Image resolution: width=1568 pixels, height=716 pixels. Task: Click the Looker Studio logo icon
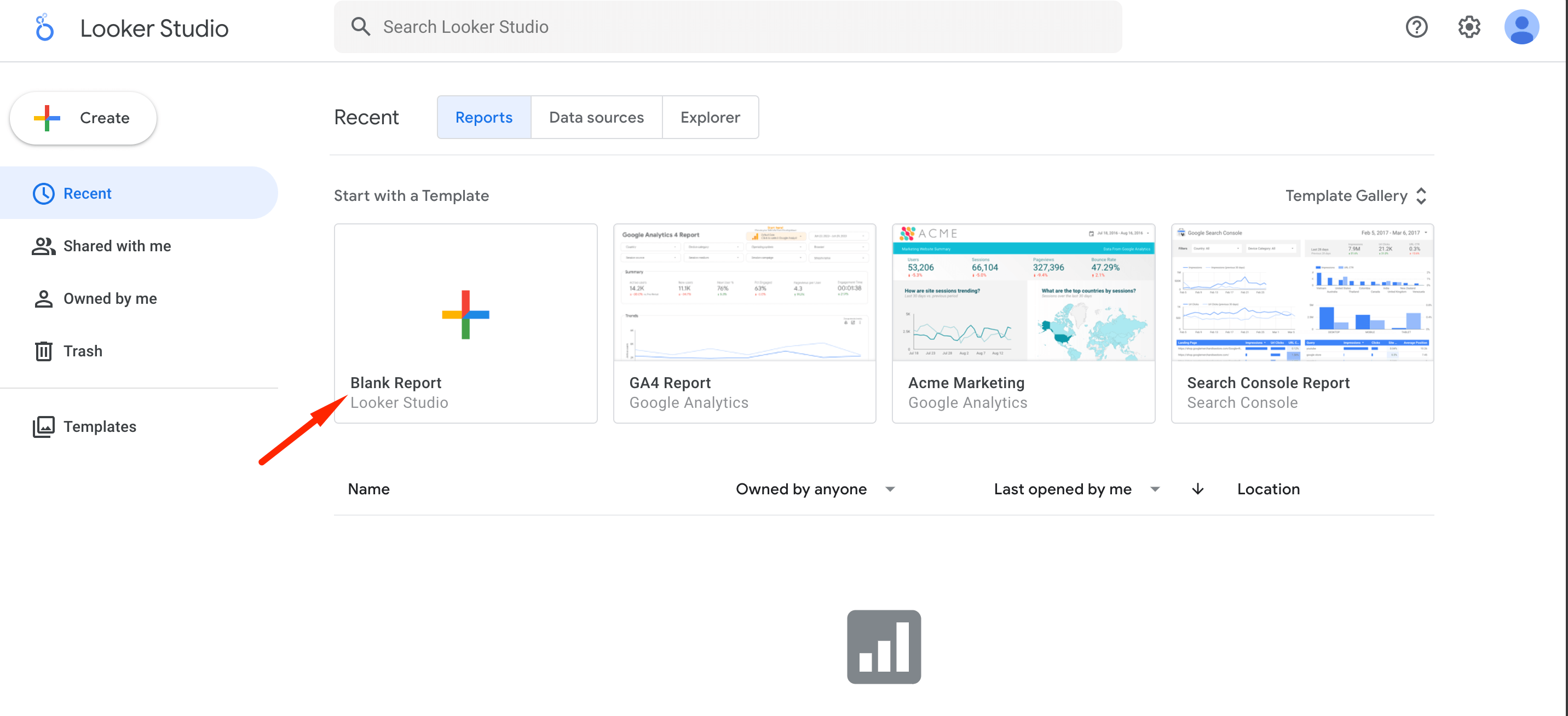(44, 28)
